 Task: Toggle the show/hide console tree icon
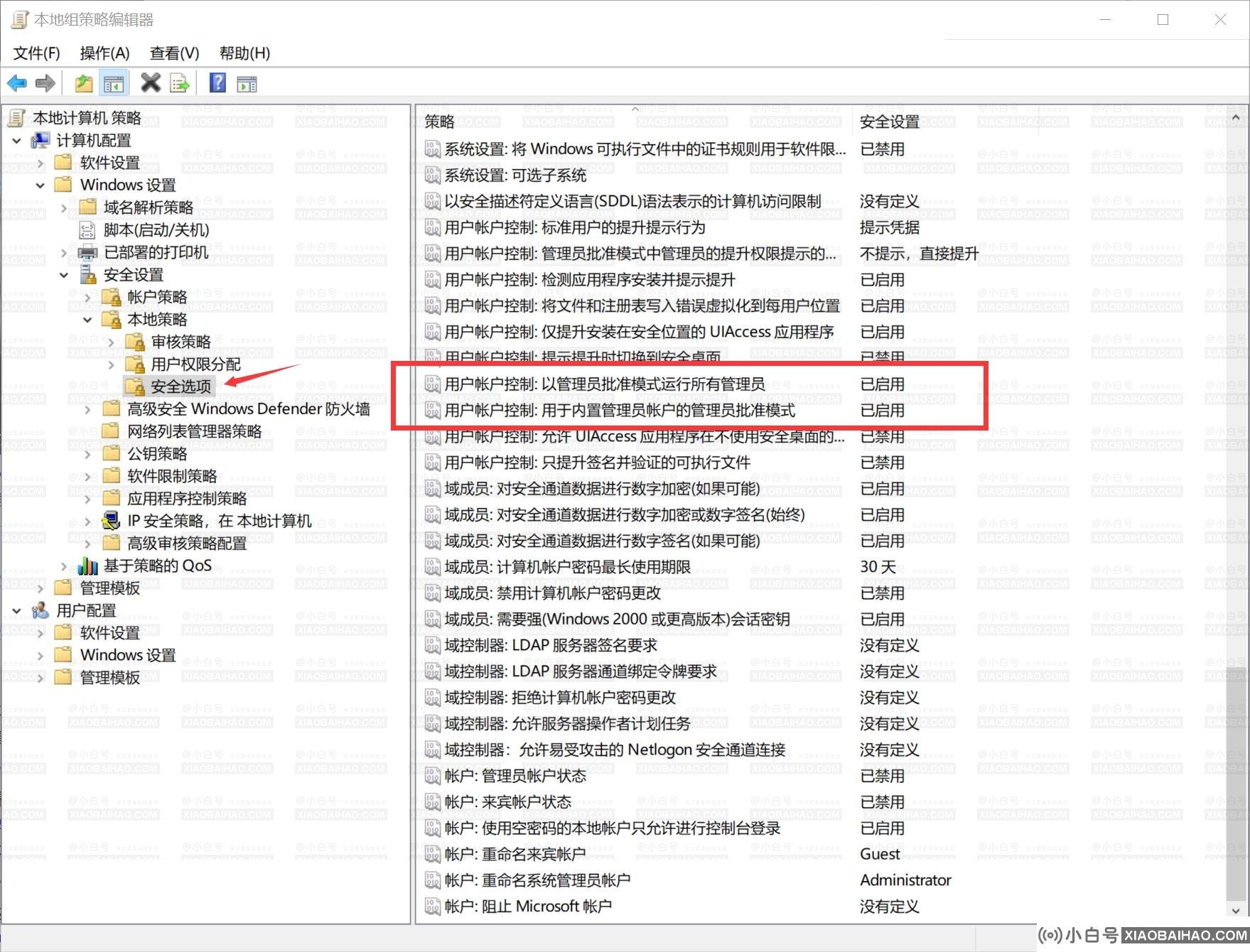(x=114, y=83)
